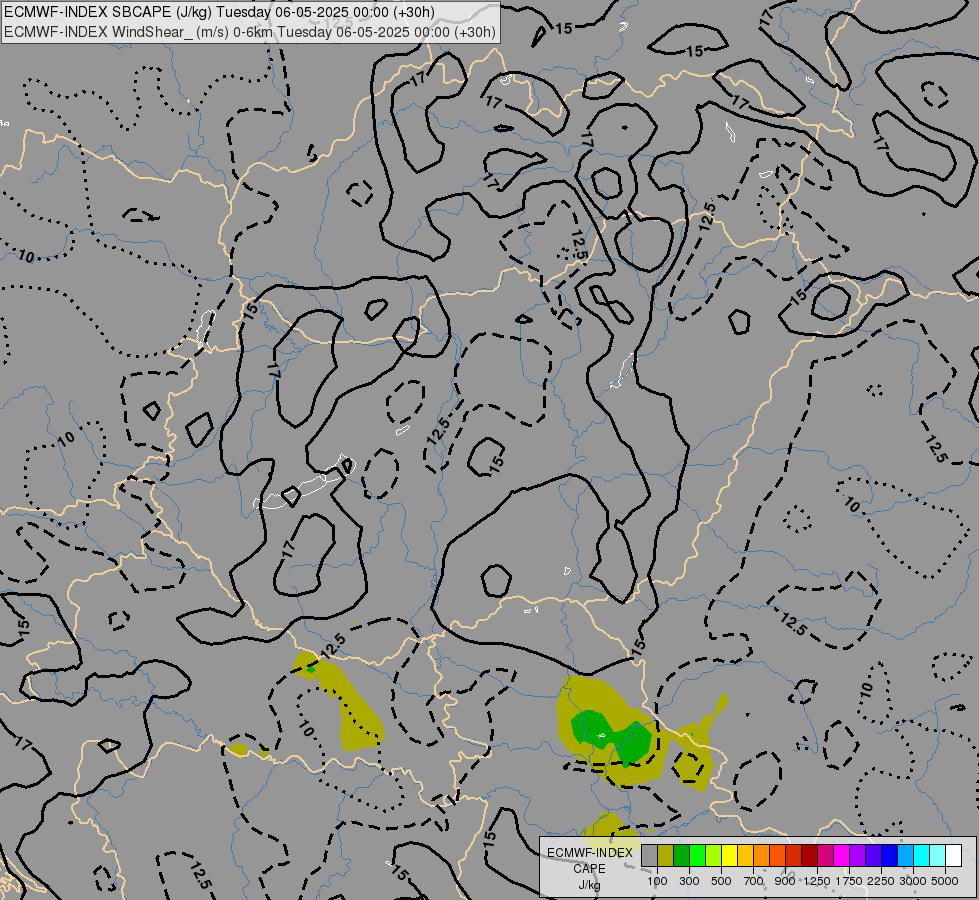Image resolution: width=979 pixels, height=900 pixels.
Task: Click the crimson-pink legend swatch
Action: pos(825,855)
